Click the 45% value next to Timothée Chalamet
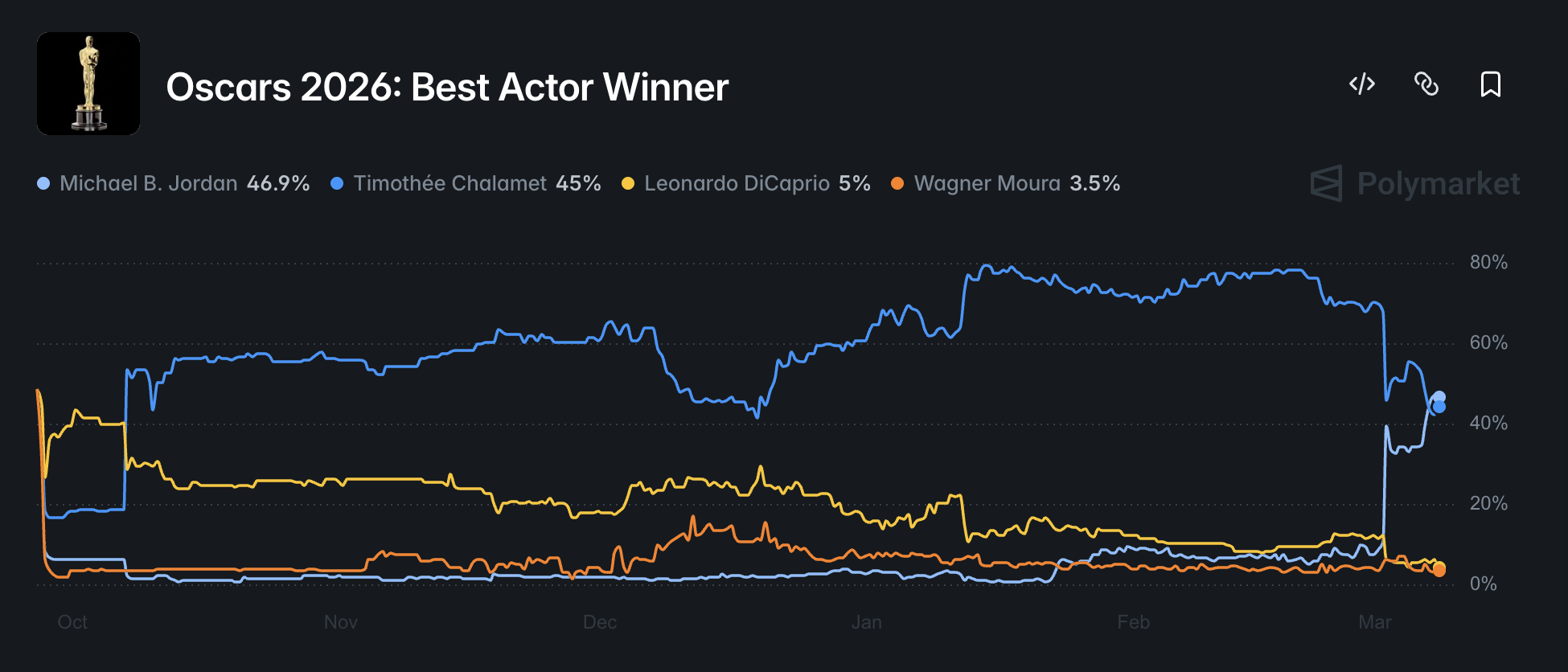 578,183
